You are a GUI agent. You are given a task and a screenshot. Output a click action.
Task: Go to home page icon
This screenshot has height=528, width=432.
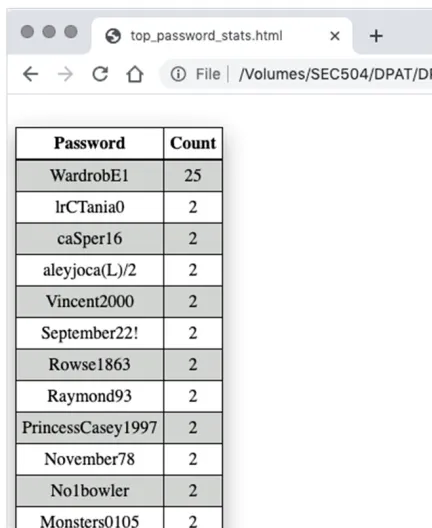pyautogui.click(x=135, y=74)
